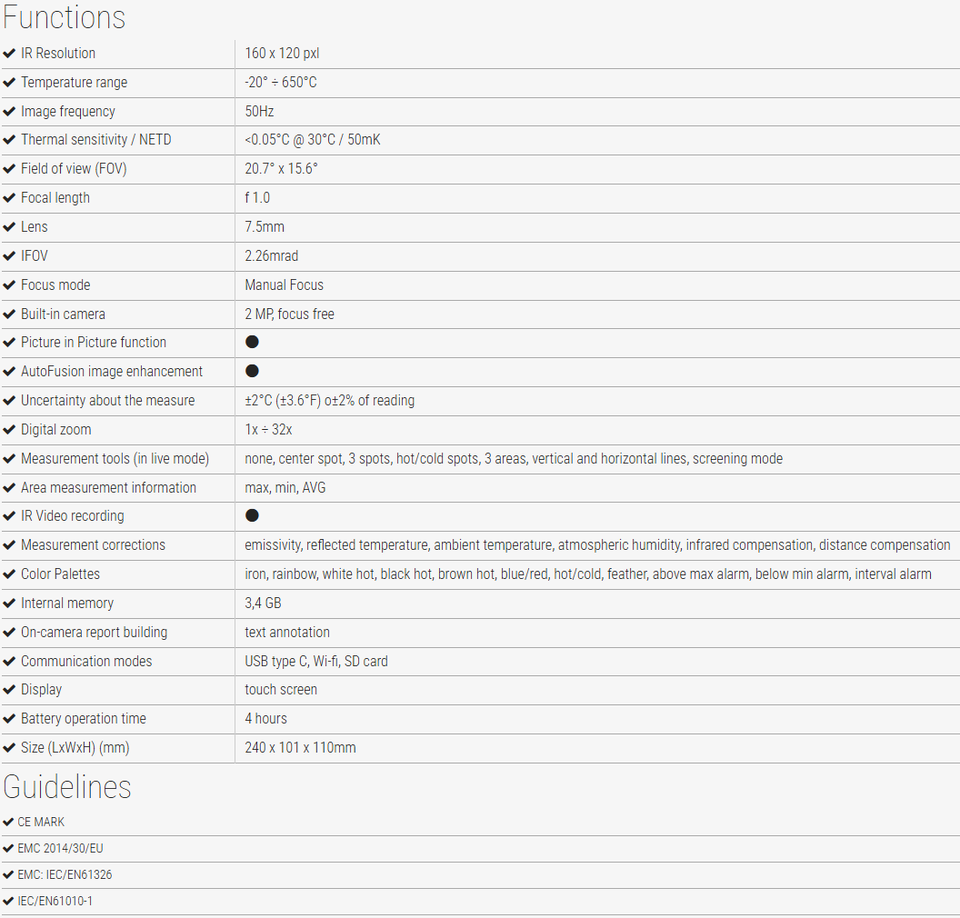Screen dimensions: 960x918
Task: Click the black dot for Picture in Picture function
Action: click(x=252, y=342)
